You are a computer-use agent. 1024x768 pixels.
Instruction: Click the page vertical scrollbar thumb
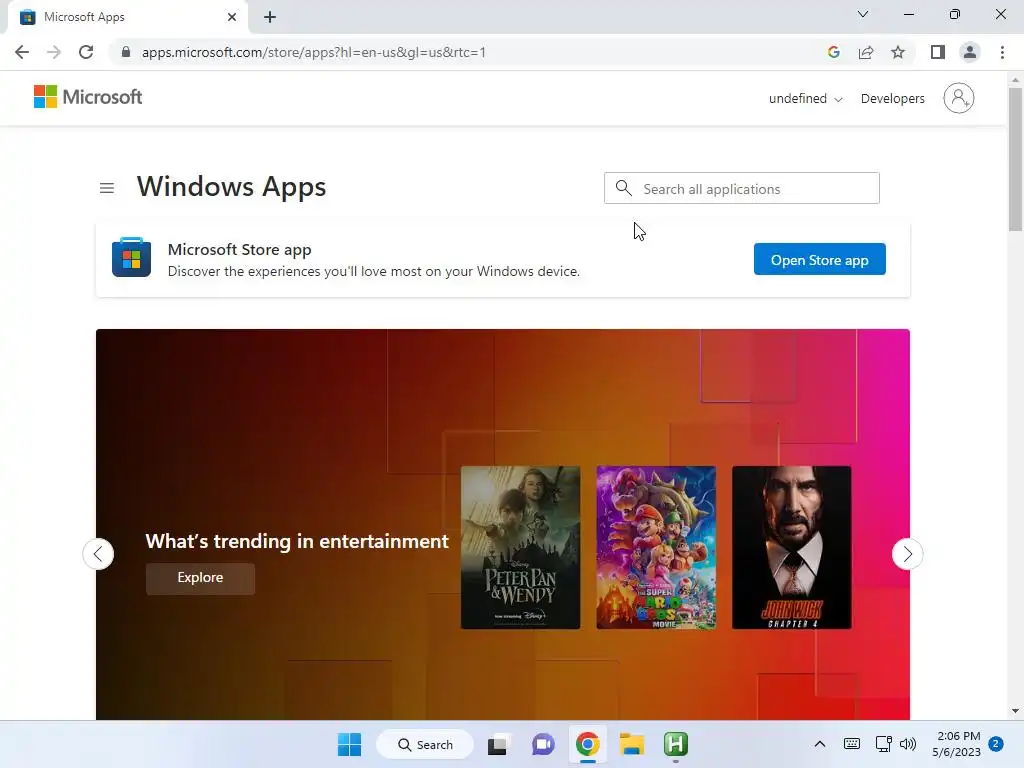point(1015,159)
